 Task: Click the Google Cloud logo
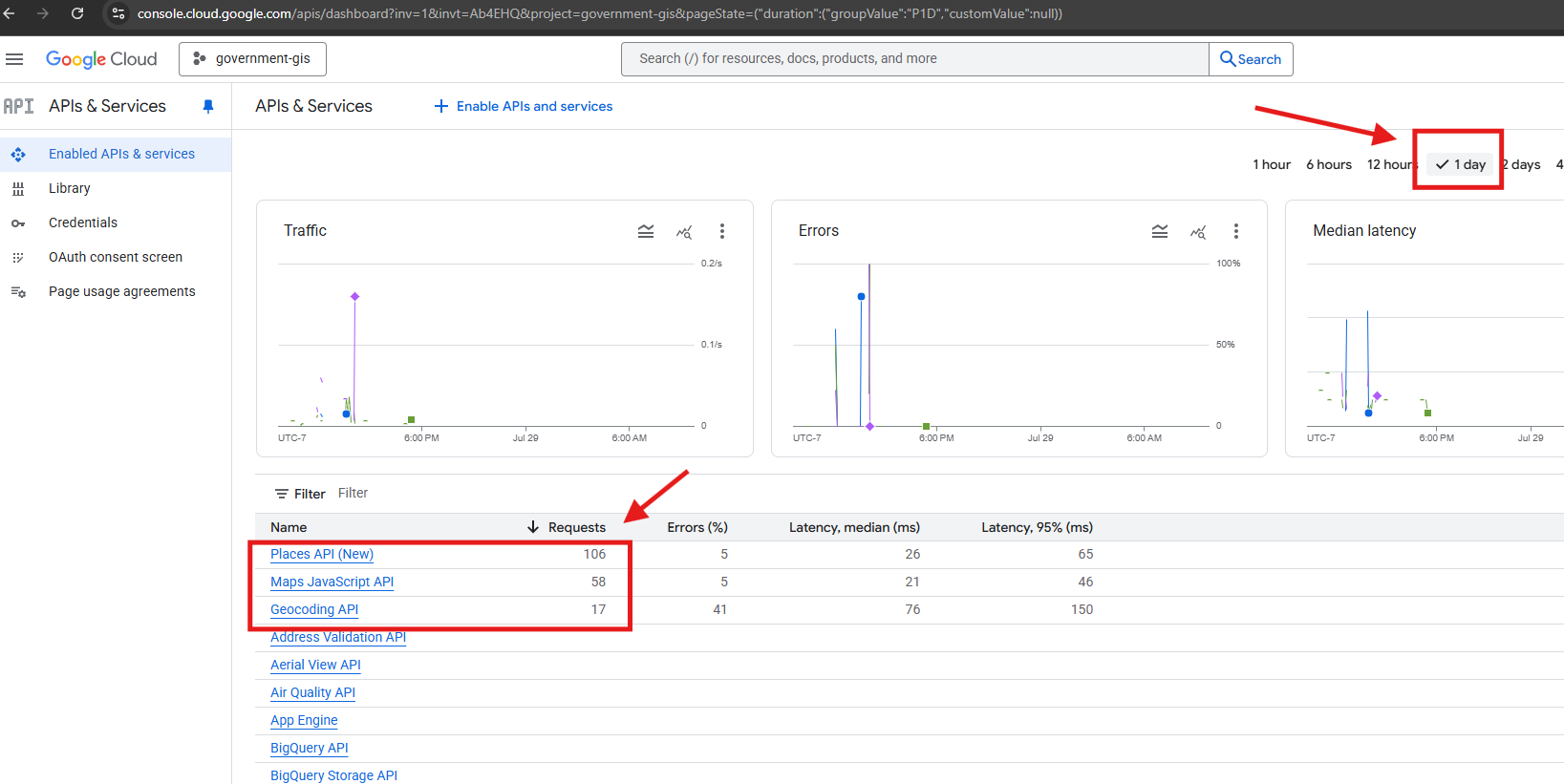[x=101, y=59]
